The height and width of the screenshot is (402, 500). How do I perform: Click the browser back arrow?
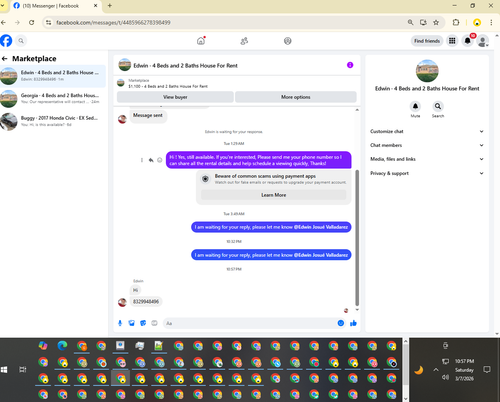click(x=4, y=22)
